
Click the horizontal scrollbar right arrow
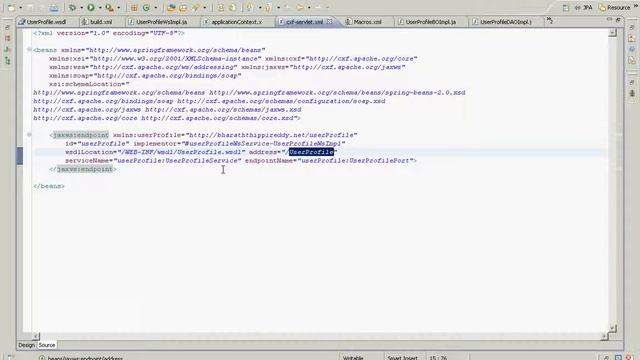[604, 336]
